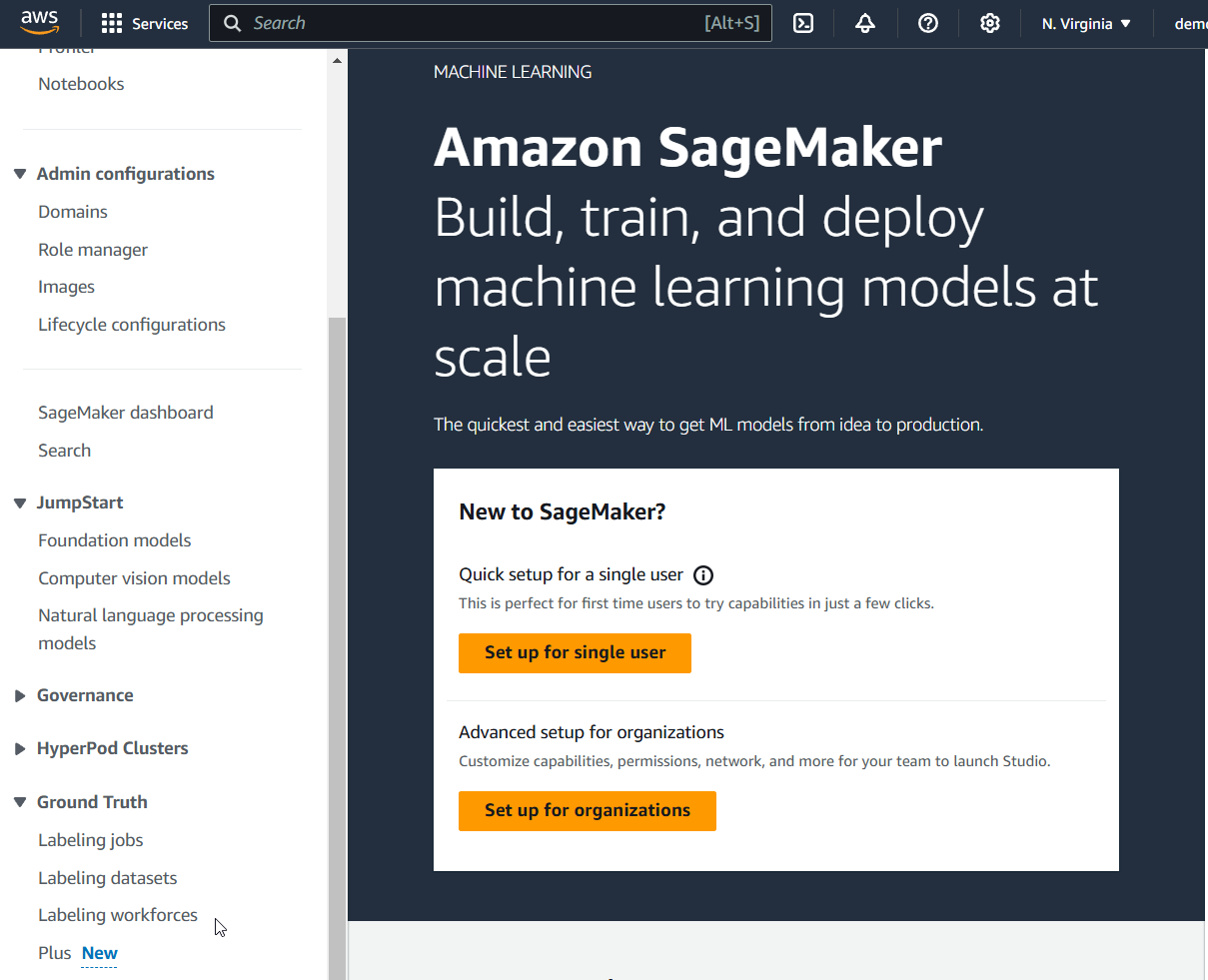Open the account menu at top right
This screenshot has width=1208, height=980.
tap(1189, 23)
